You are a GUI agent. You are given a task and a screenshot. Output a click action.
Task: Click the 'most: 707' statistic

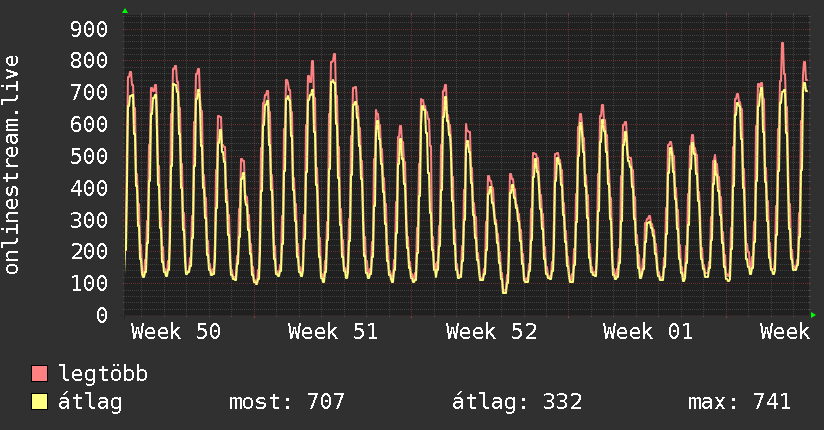coord(287,402)
